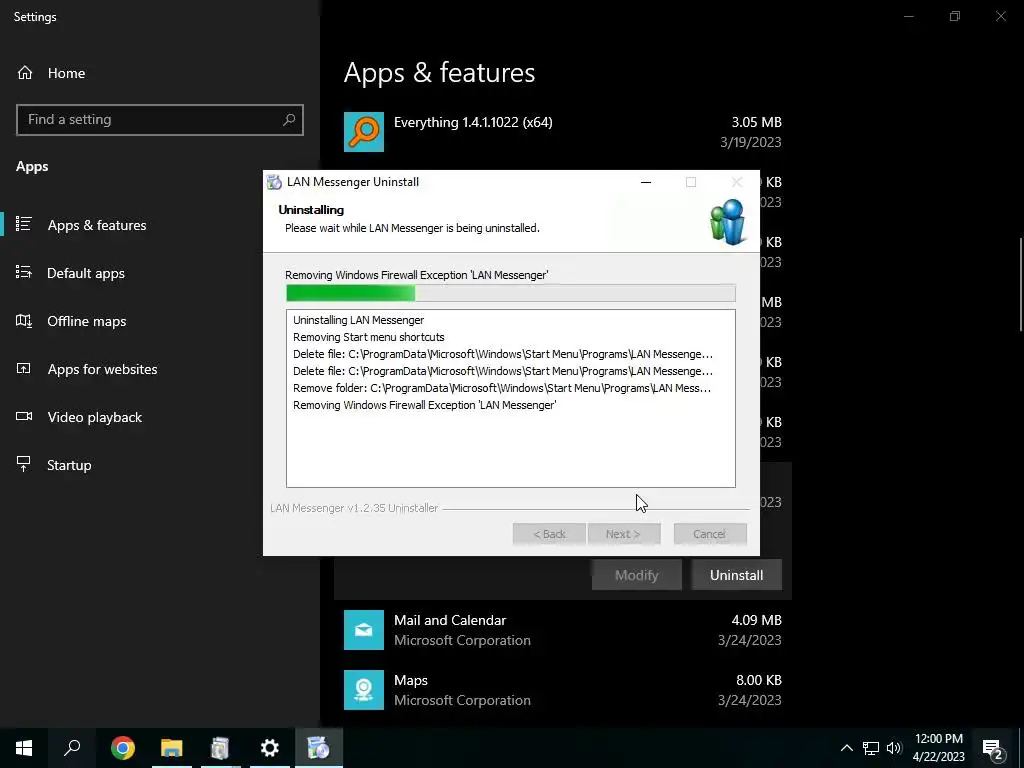The width and height of the screenshot is (1024, 768).
Task: Click the Apps & features page heading
Action: click(x=440, y=72)
